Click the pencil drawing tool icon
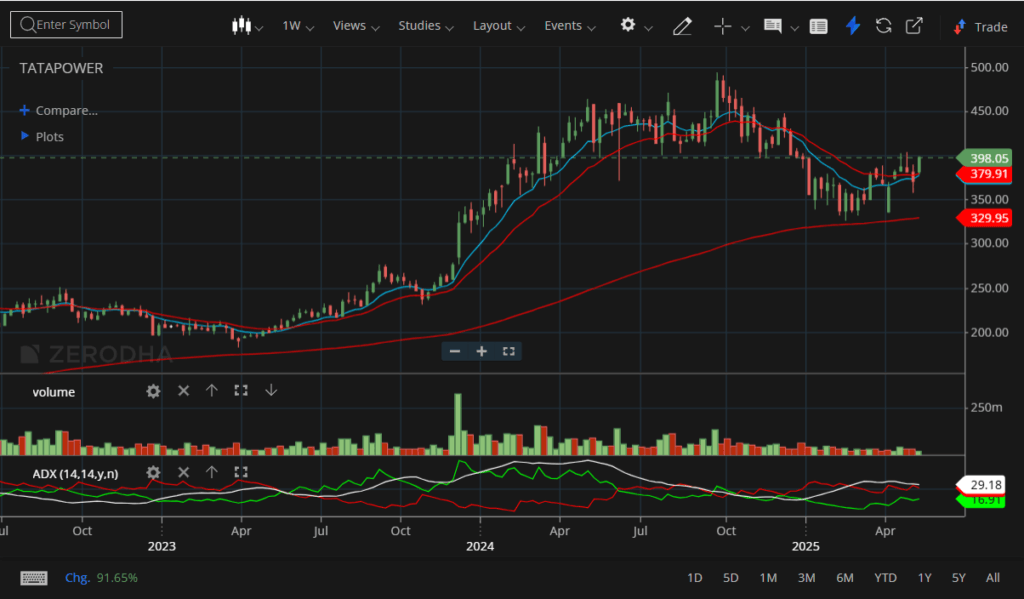This screenshot has width=1024, height=599. [683, 26]
